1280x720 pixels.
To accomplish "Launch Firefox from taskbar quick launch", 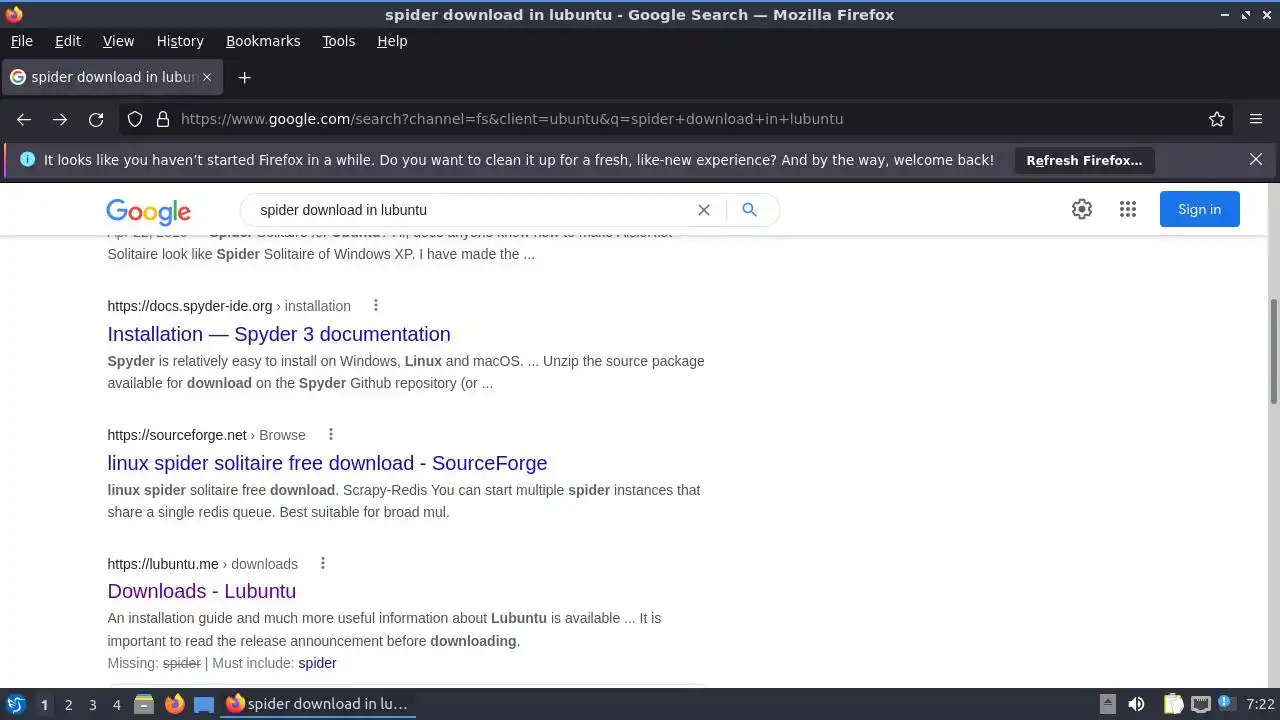I will coord(174,704).
